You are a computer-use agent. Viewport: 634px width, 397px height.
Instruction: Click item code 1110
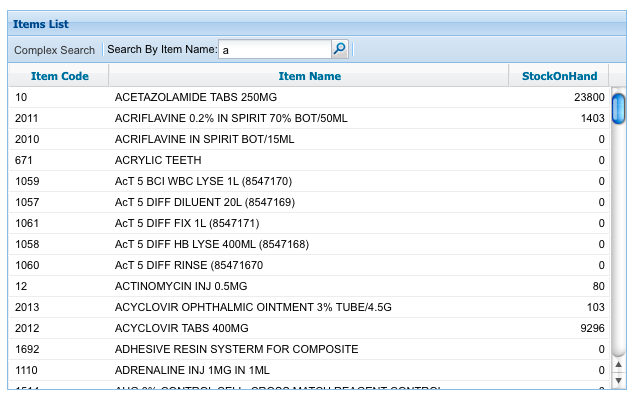coord(26,370)
